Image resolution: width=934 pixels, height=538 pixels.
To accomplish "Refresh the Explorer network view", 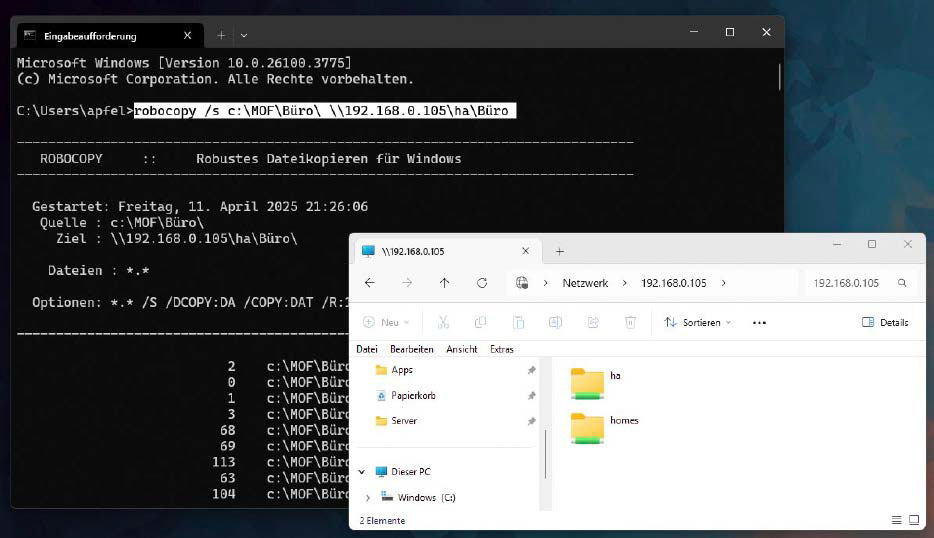I will [x=482, y=283].
